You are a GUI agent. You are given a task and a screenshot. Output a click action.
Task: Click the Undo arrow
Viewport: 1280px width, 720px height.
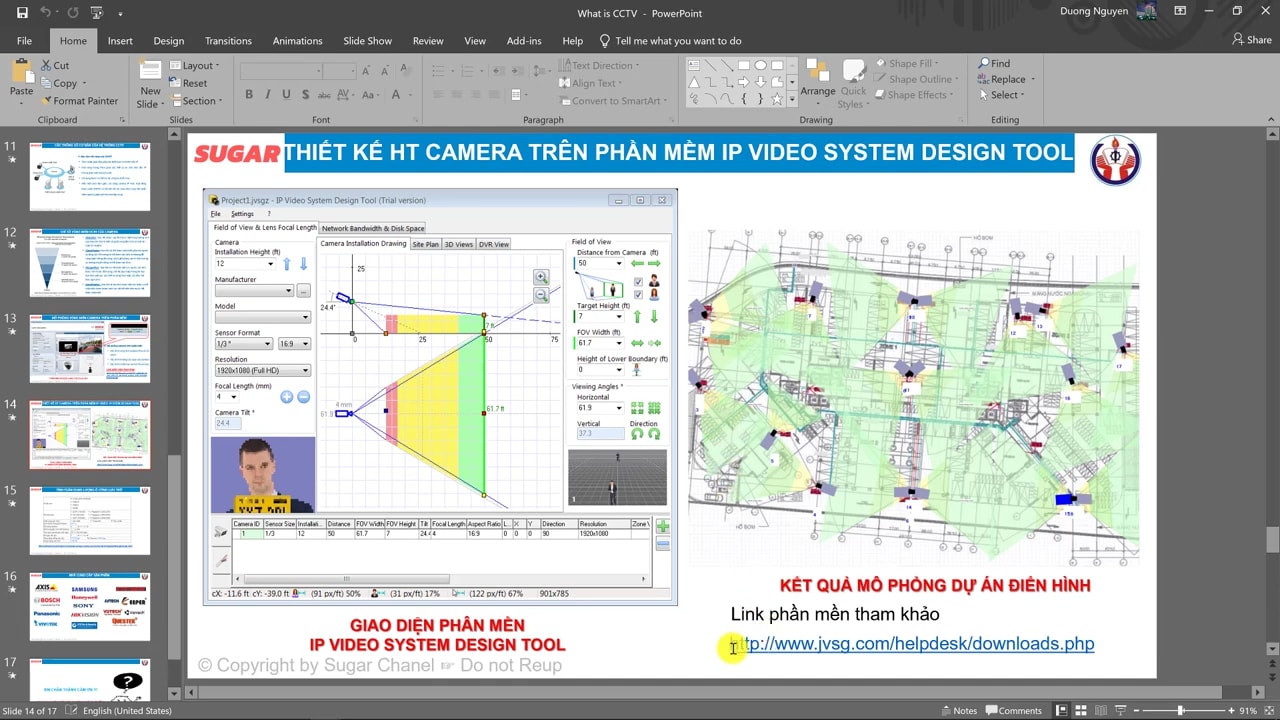click(45, 12)
